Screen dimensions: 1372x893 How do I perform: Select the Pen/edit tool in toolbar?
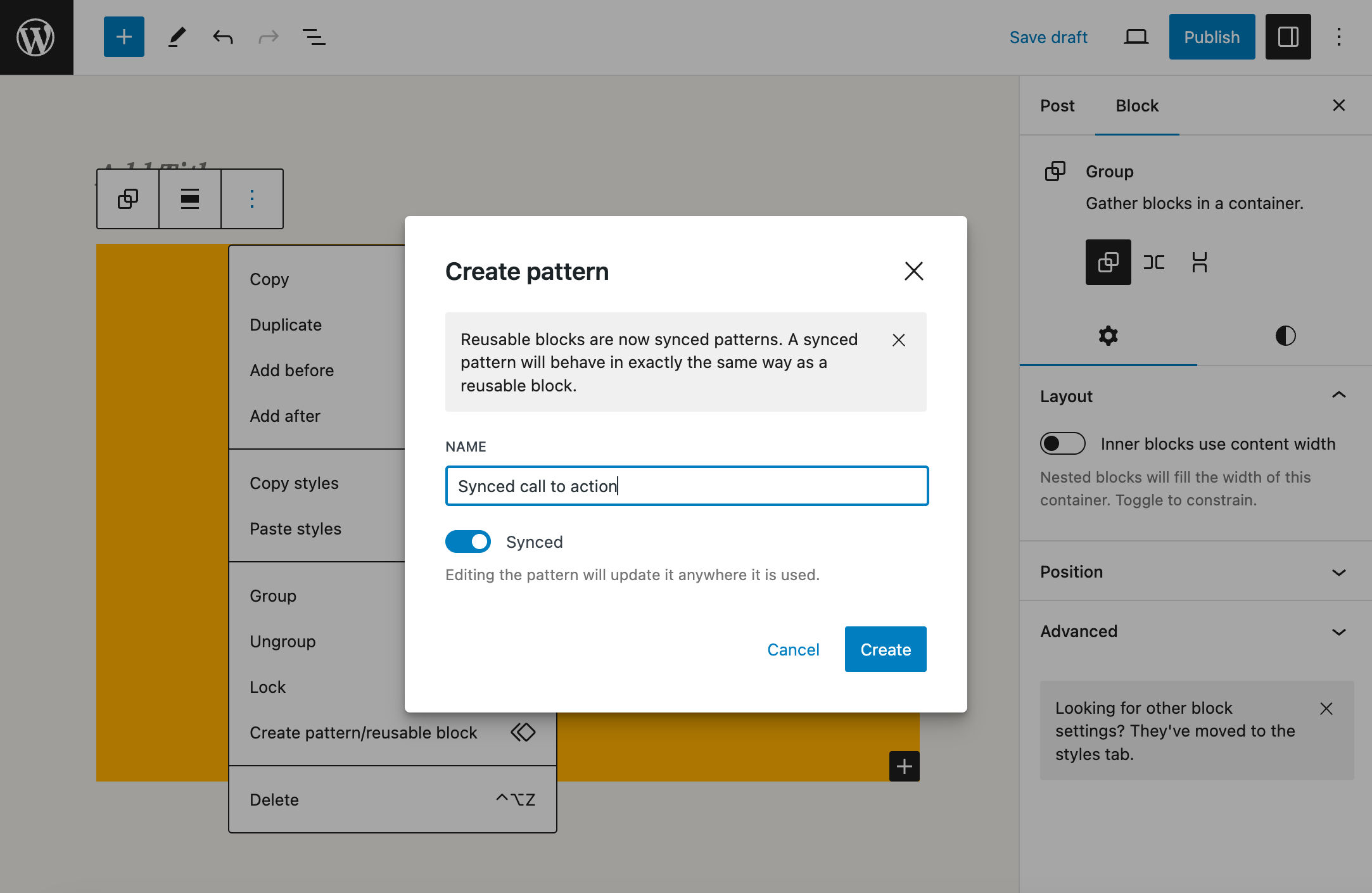coord(175,36)
